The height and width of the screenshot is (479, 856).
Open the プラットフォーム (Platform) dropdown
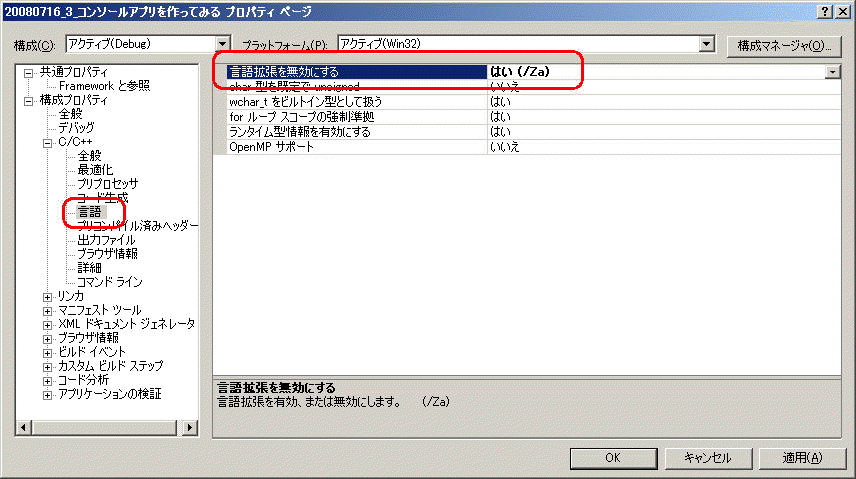tap(707, 44)
